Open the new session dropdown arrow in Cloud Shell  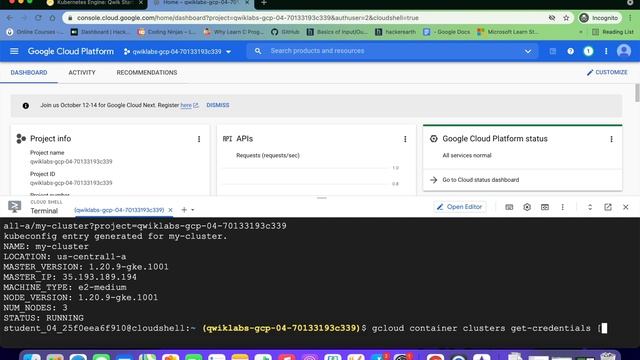(193, 210)
